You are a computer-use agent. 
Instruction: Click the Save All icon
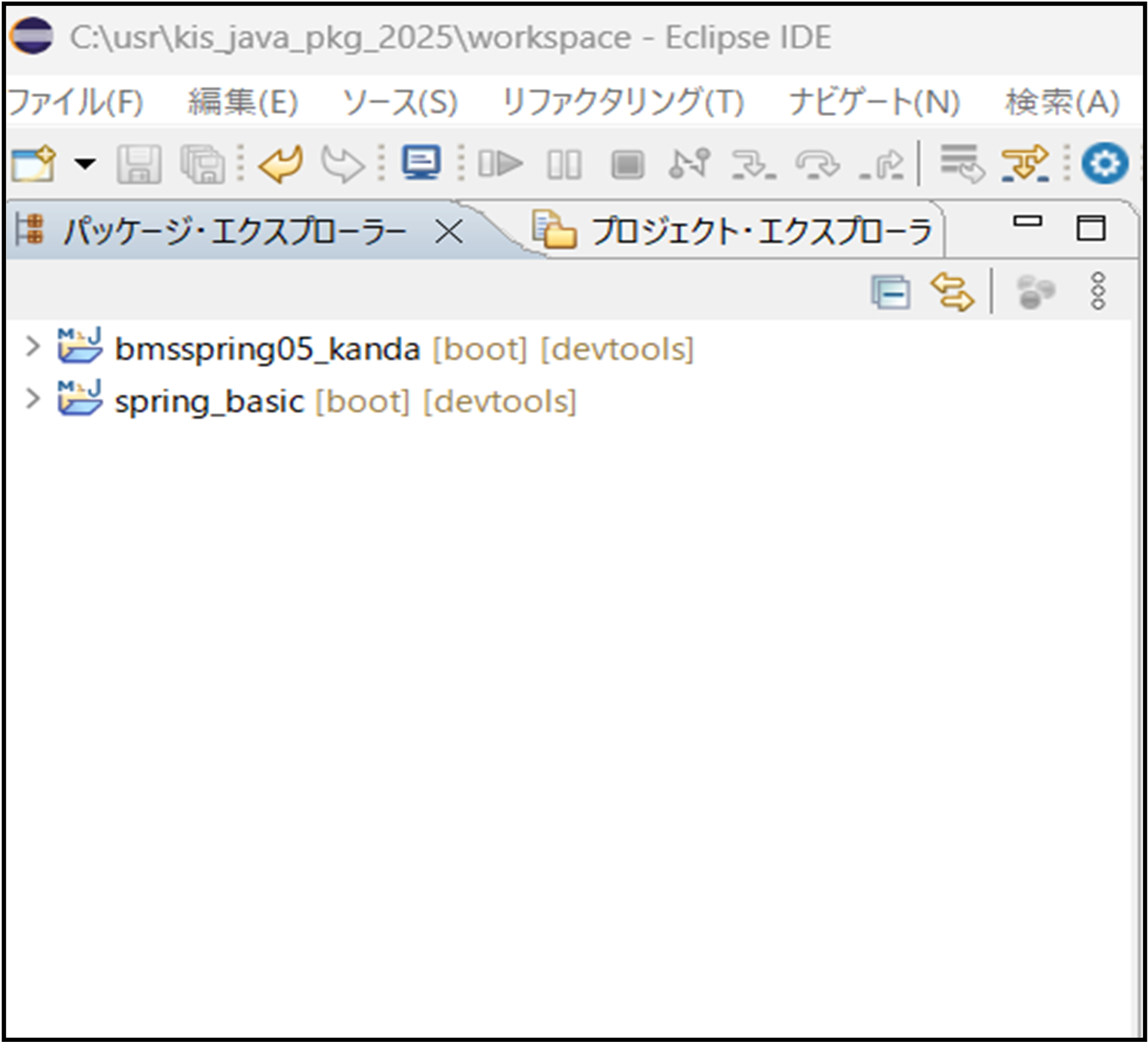pyautogui.click(x=202, y=164)
